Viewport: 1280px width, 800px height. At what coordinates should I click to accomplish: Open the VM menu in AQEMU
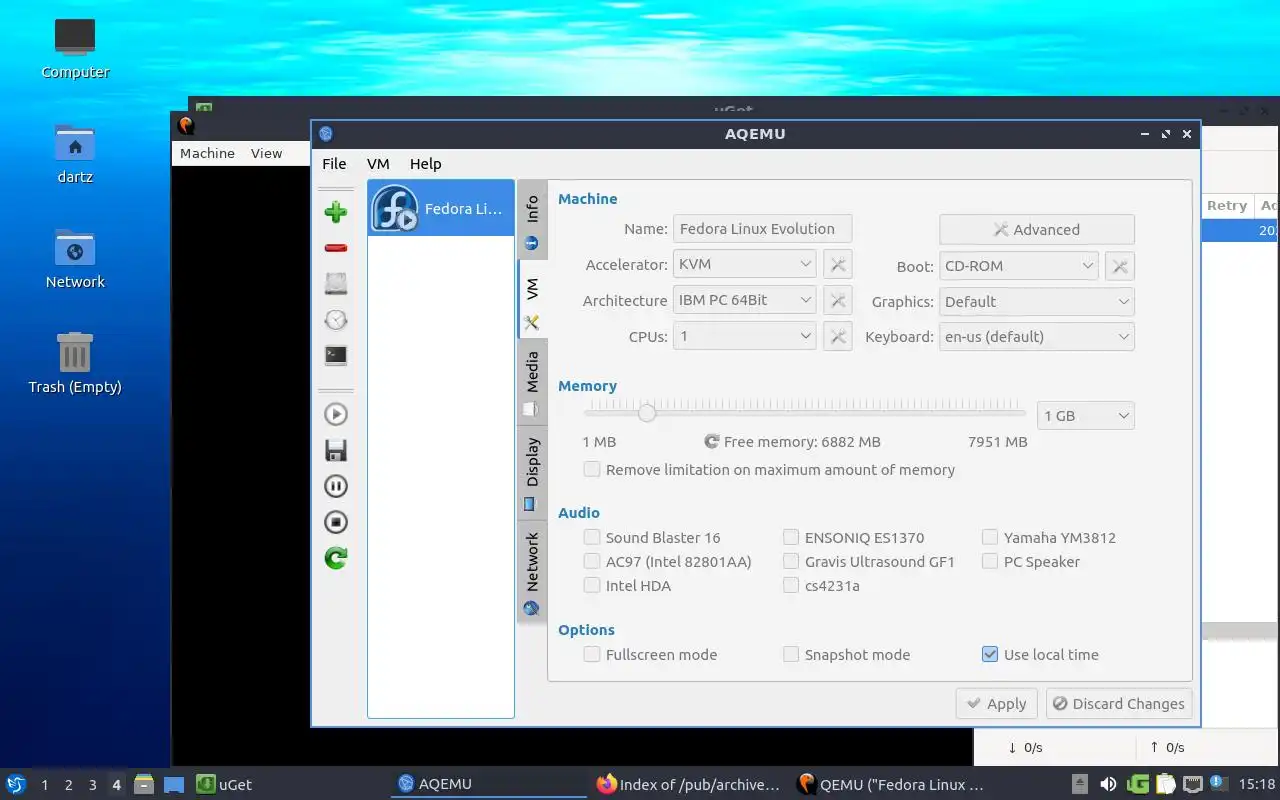(378, 164)
